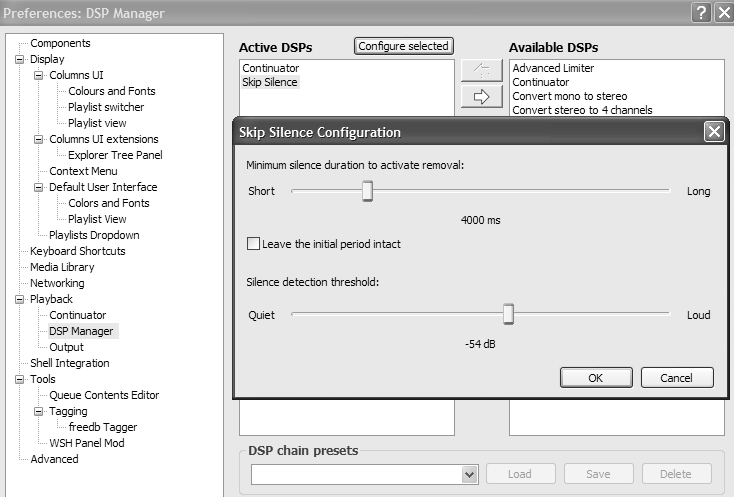
Task: Select Continuator in the Active DSPs list
Action: pyautogui.click(x=271, y=68)
